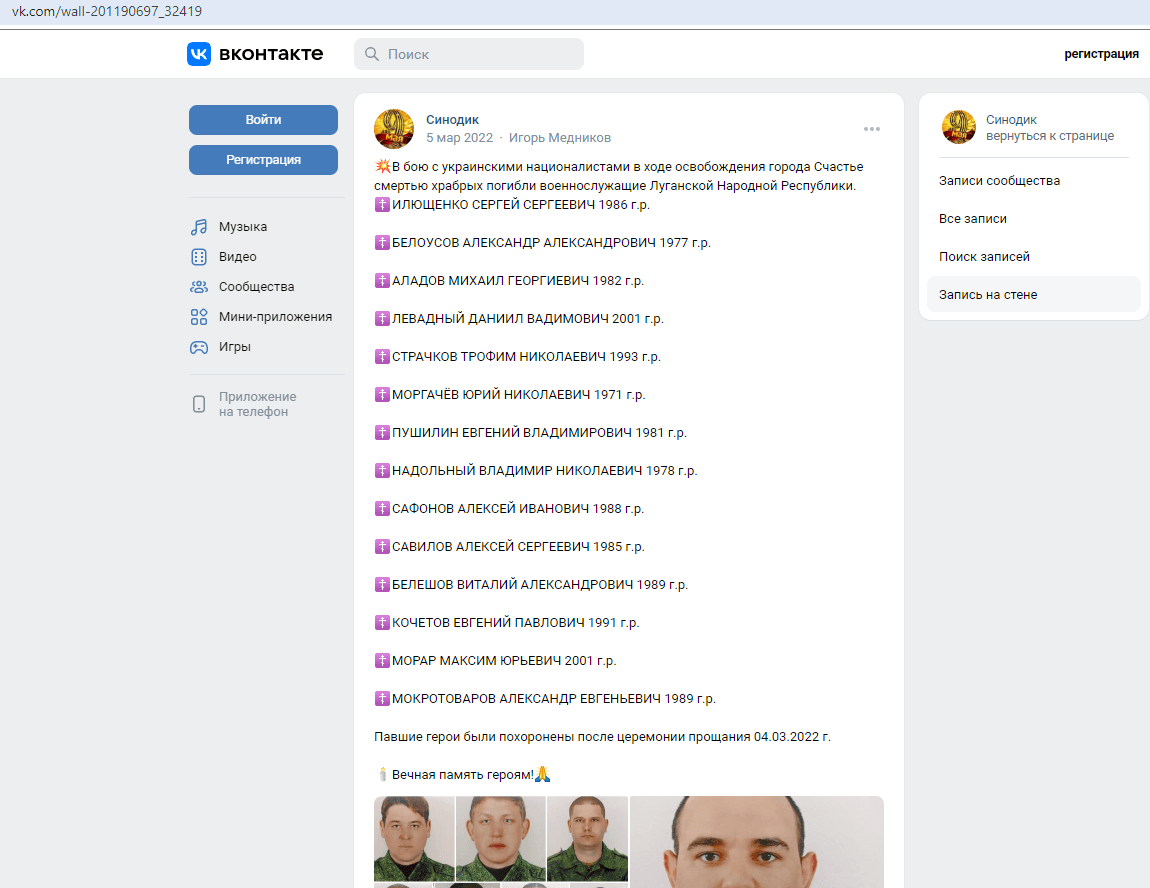Click the cross emoji before СТРАЧКОВ ТРОФИМ

pos(382,356)
